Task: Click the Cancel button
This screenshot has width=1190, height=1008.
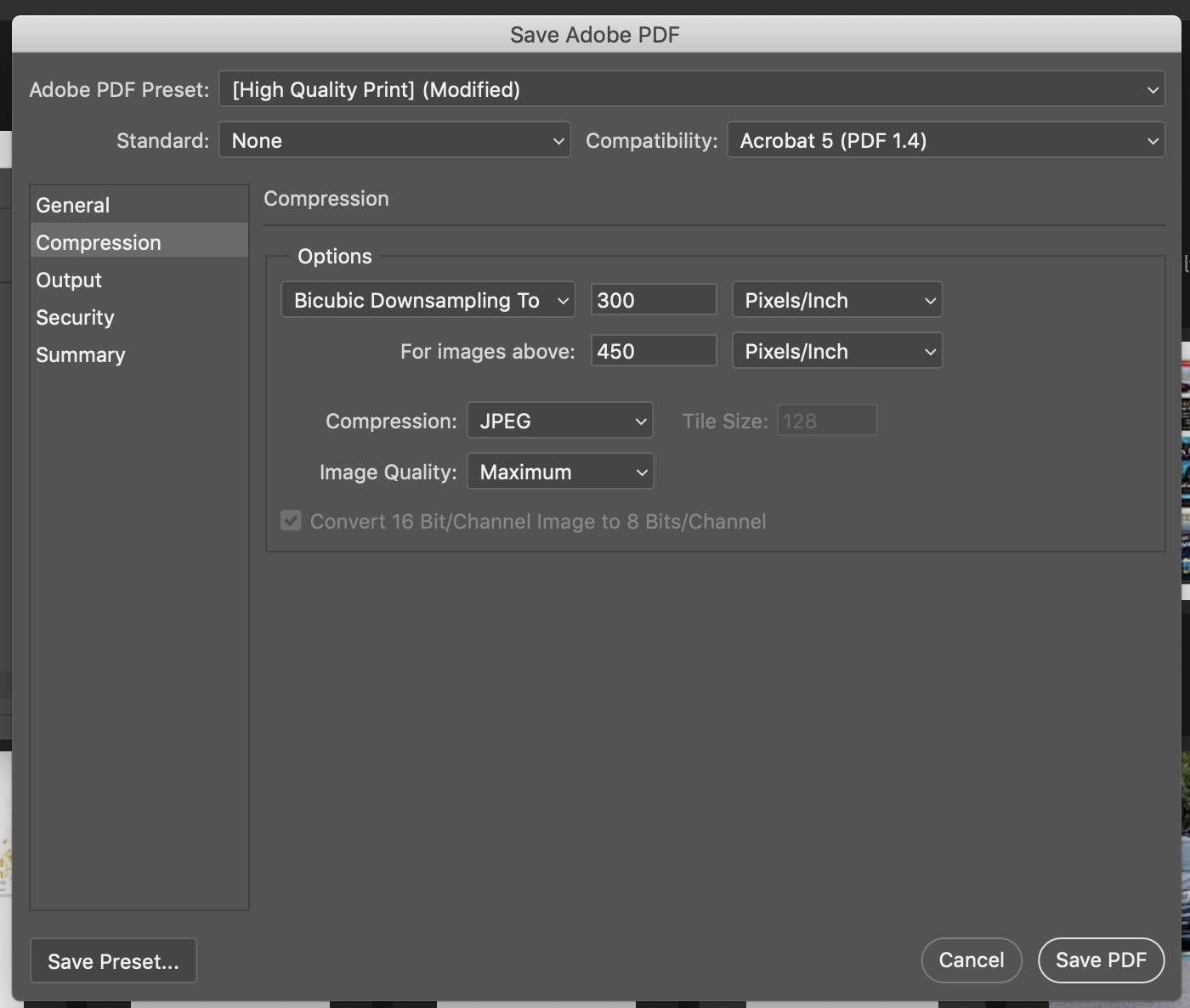Action: coord(971,960)
